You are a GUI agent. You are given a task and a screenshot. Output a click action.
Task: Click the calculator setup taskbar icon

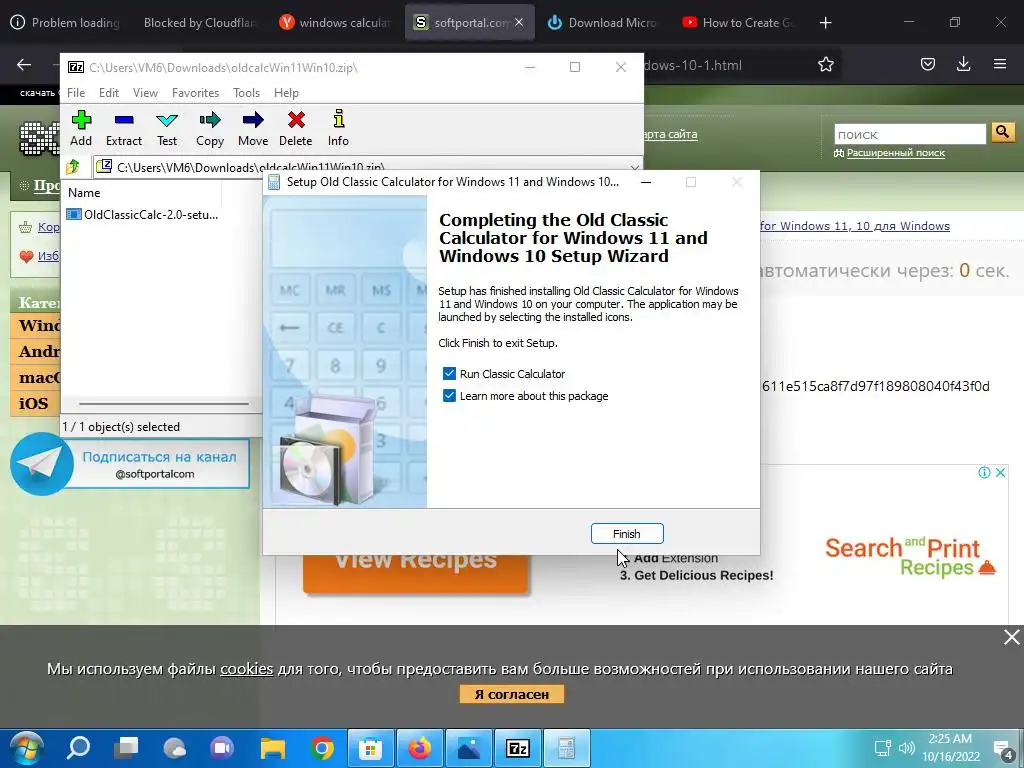pos(567,748)
